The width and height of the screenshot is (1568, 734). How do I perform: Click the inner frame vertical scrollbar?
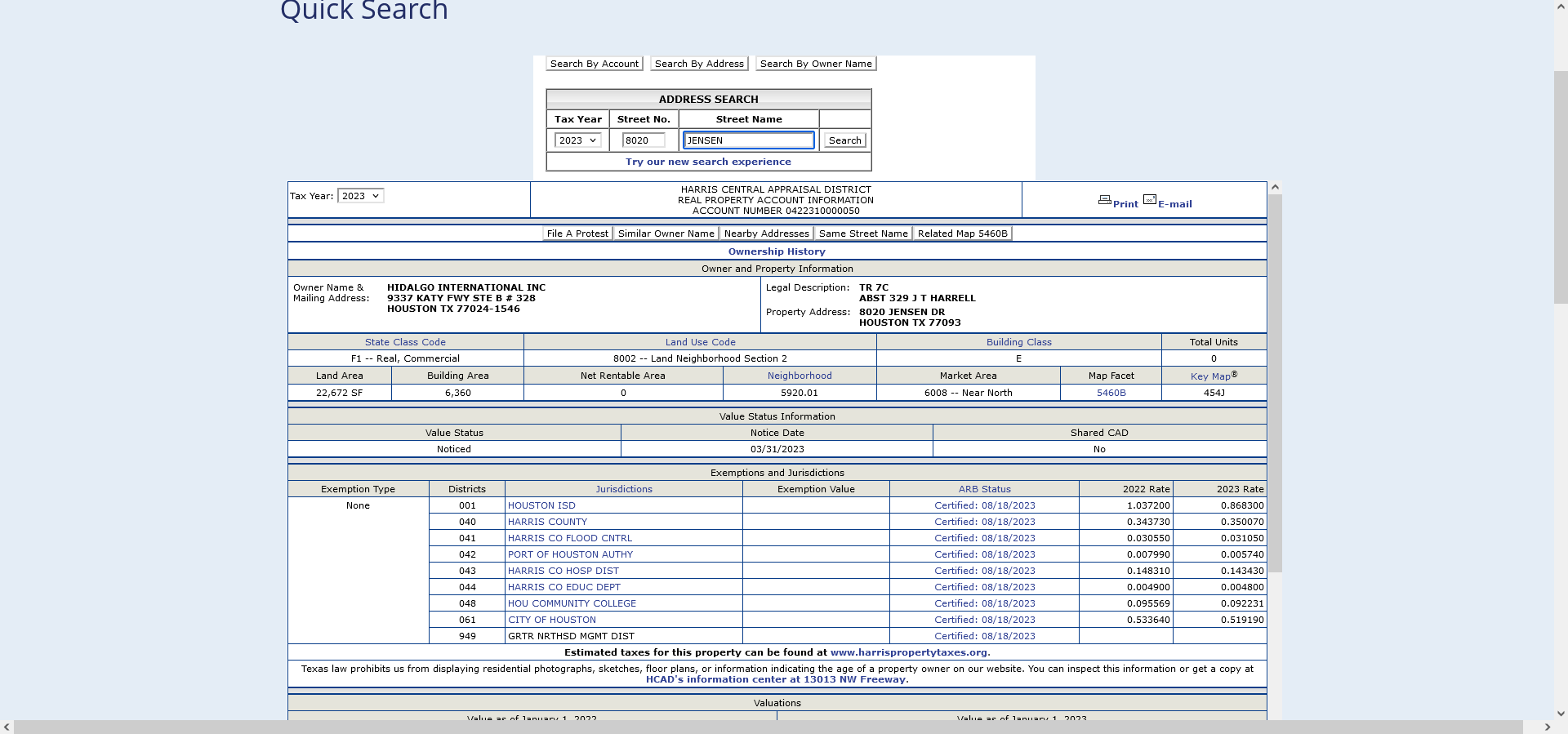[x=1275, y=384]
